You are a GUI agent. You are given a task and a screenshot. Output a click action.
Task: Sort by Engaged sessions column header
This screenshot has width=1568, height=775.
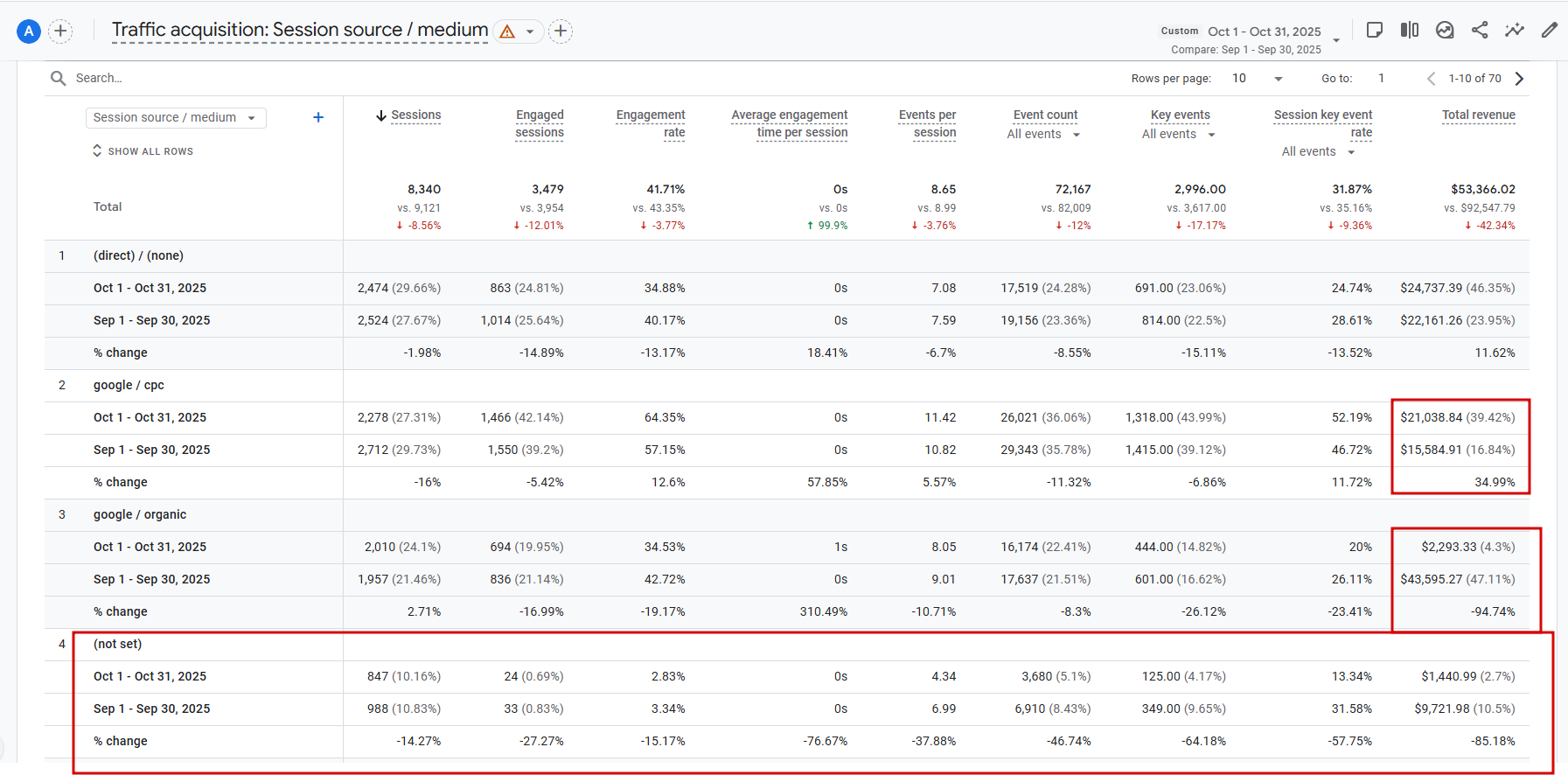(540, 124)
